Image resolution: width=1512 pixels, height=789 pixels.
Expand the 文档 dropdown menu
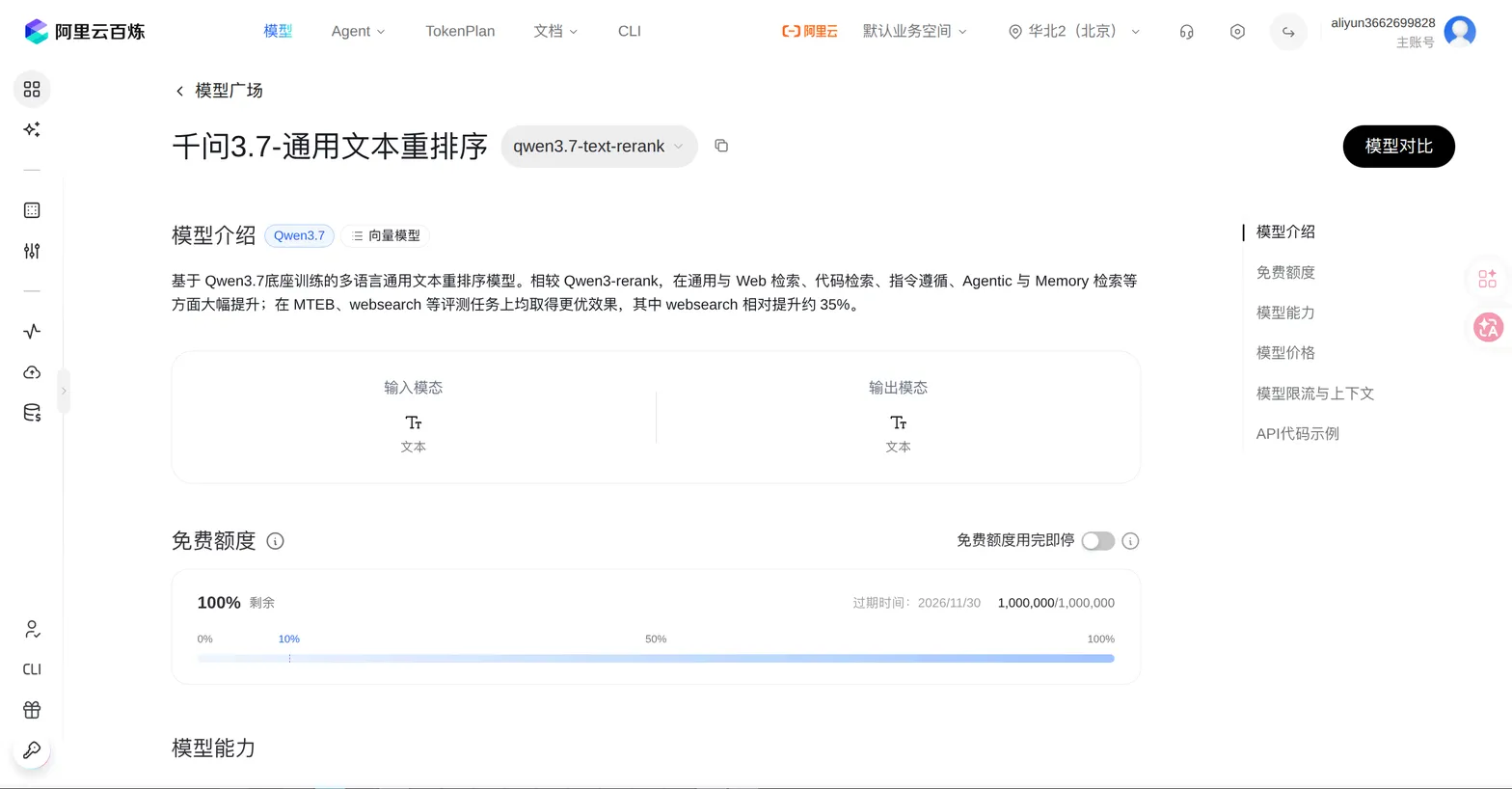(555, 32)
